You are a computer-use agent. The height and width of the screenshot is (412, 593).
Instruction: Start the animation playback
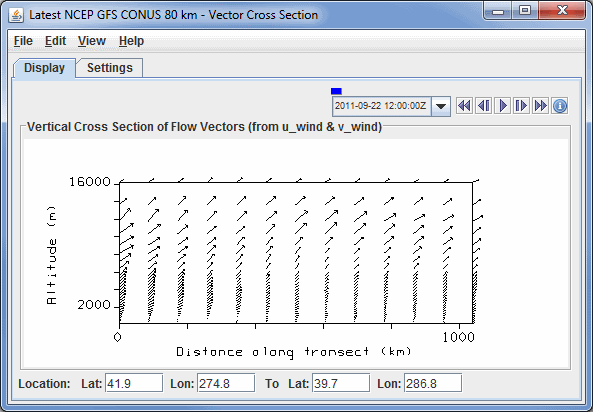[x=503, y=106]
